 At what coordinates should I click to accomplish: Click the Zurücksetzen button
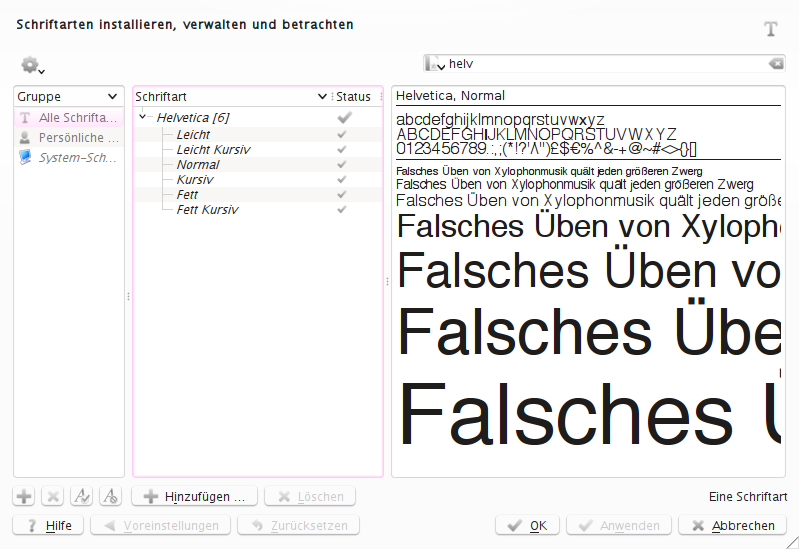[299, 526]
